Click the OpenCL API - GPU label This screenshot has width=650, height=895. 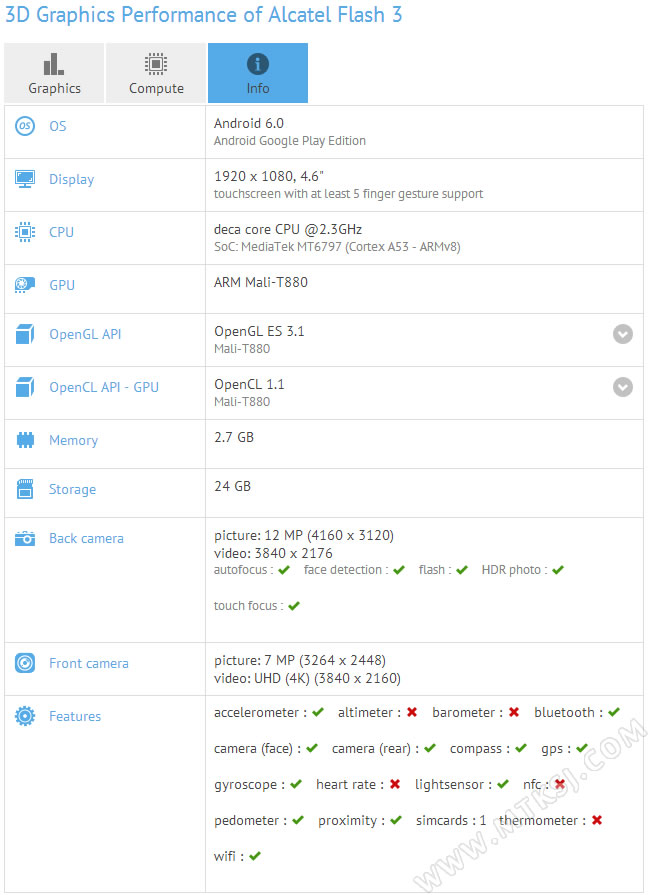point(104,388)
